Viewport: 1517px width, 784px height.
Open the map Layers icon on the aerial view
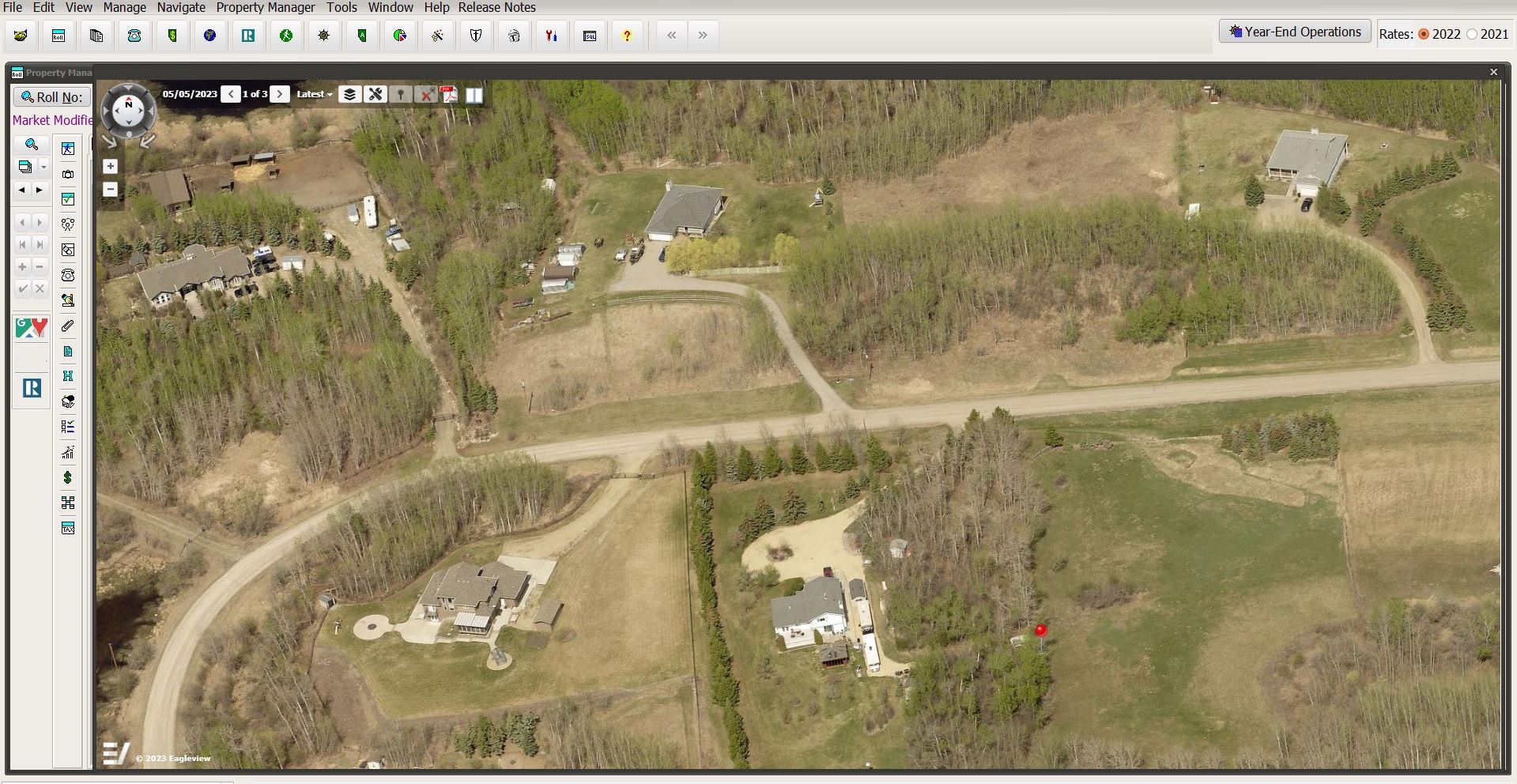point(349,94)
